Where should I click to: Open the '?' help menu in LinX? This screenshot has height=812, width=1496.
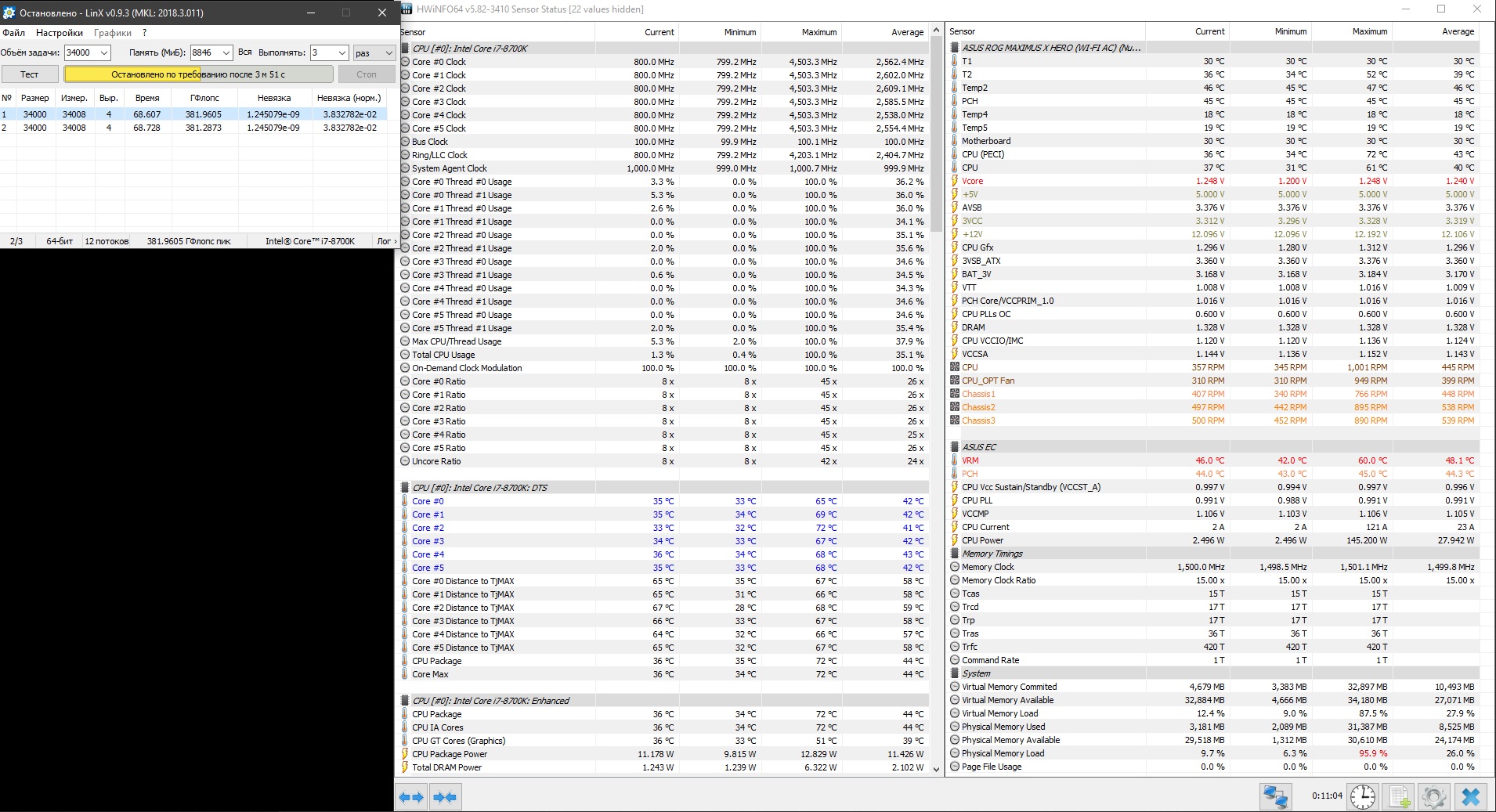[x=145, y=33]
